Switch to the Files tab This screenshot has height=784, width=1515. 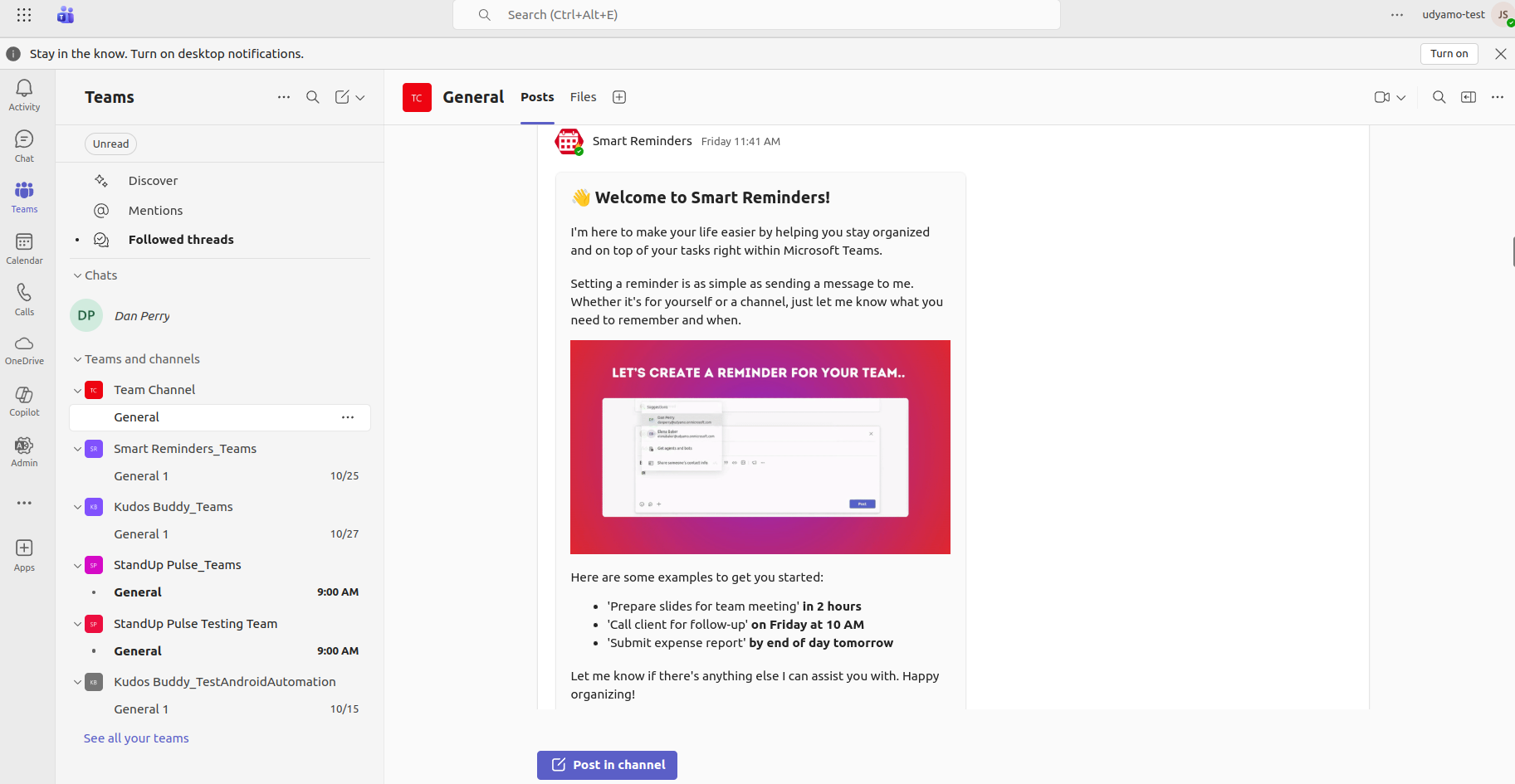pos(583,97)
